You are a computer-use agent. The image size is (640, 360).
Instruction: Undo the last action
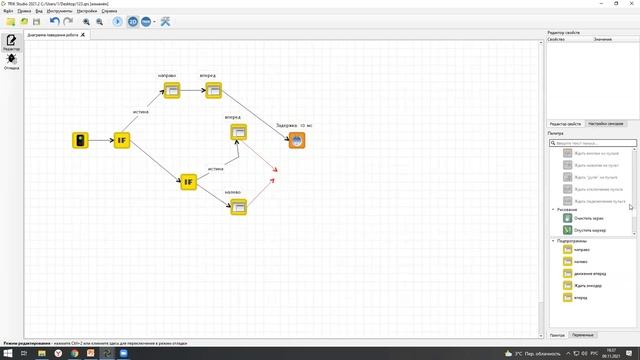point(54,21)
